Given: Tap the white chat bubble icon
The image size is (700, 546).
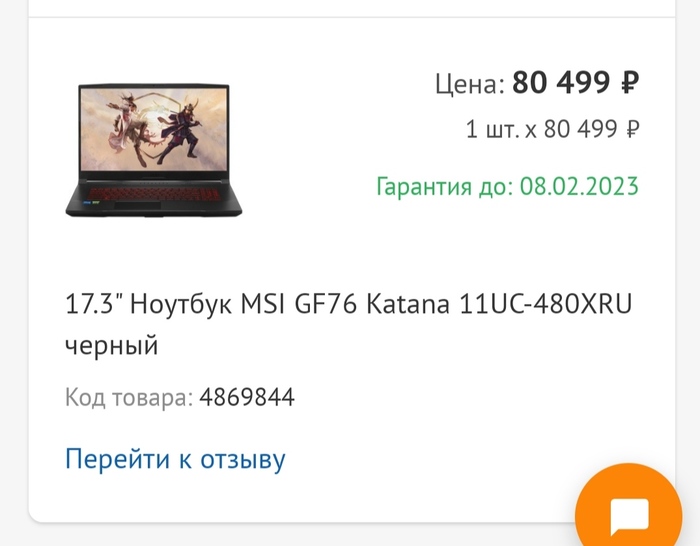Looking at the screenshot, I should pyautogui.click(x=629, y=517).
